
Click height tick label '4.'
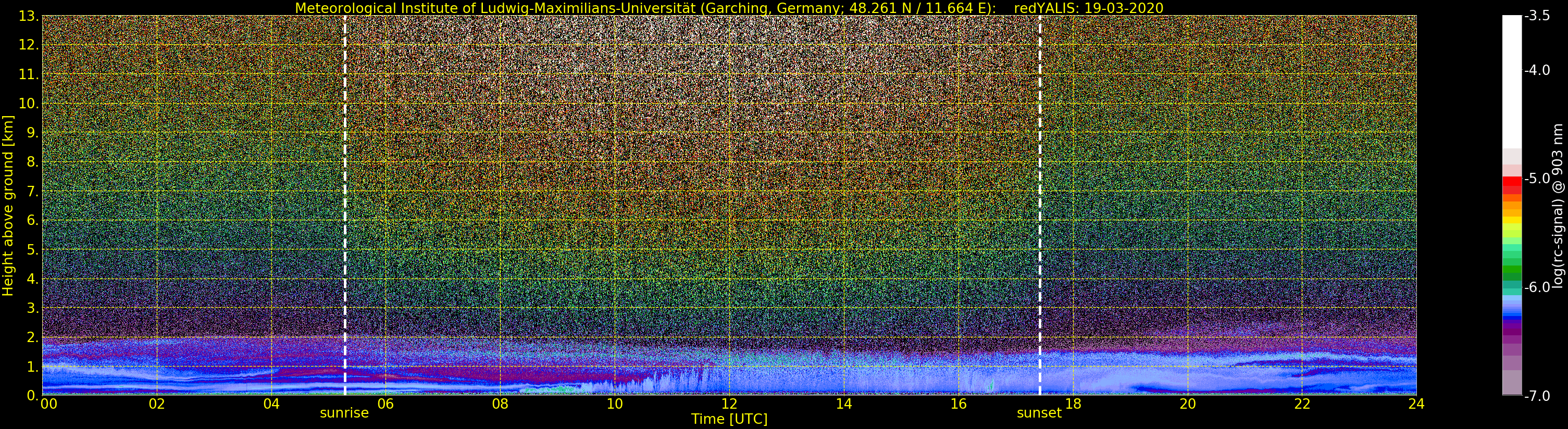point(32,279)
